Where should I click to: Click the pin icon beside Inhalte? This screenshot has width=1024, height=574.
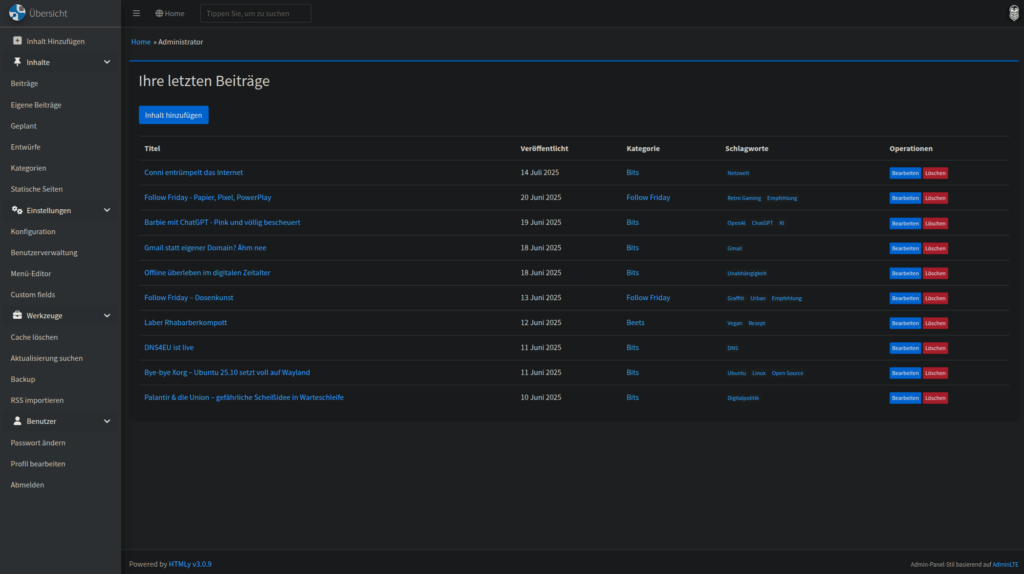click(17, 62)
